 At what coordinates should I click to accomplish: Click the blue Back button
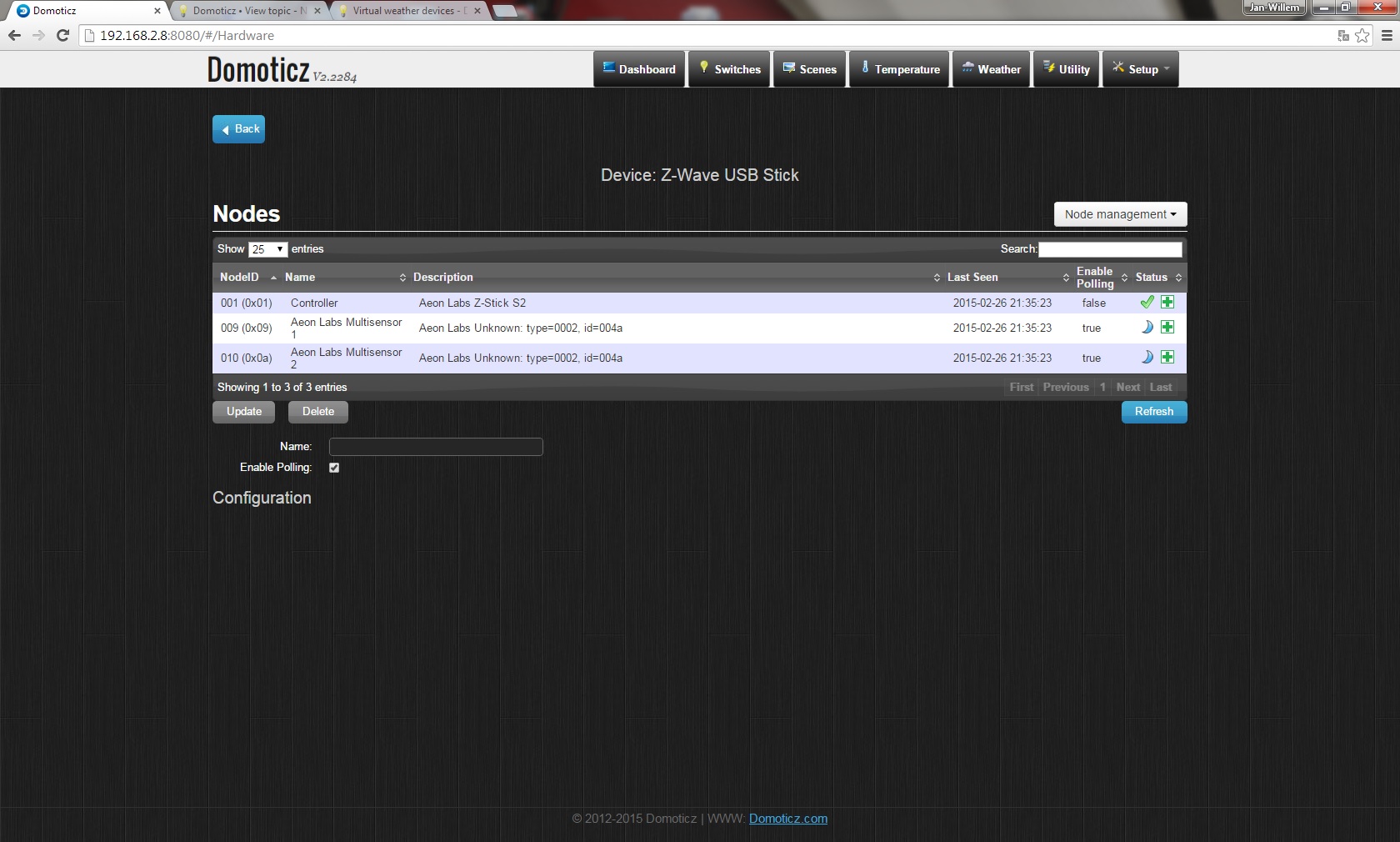coord(238,129)
